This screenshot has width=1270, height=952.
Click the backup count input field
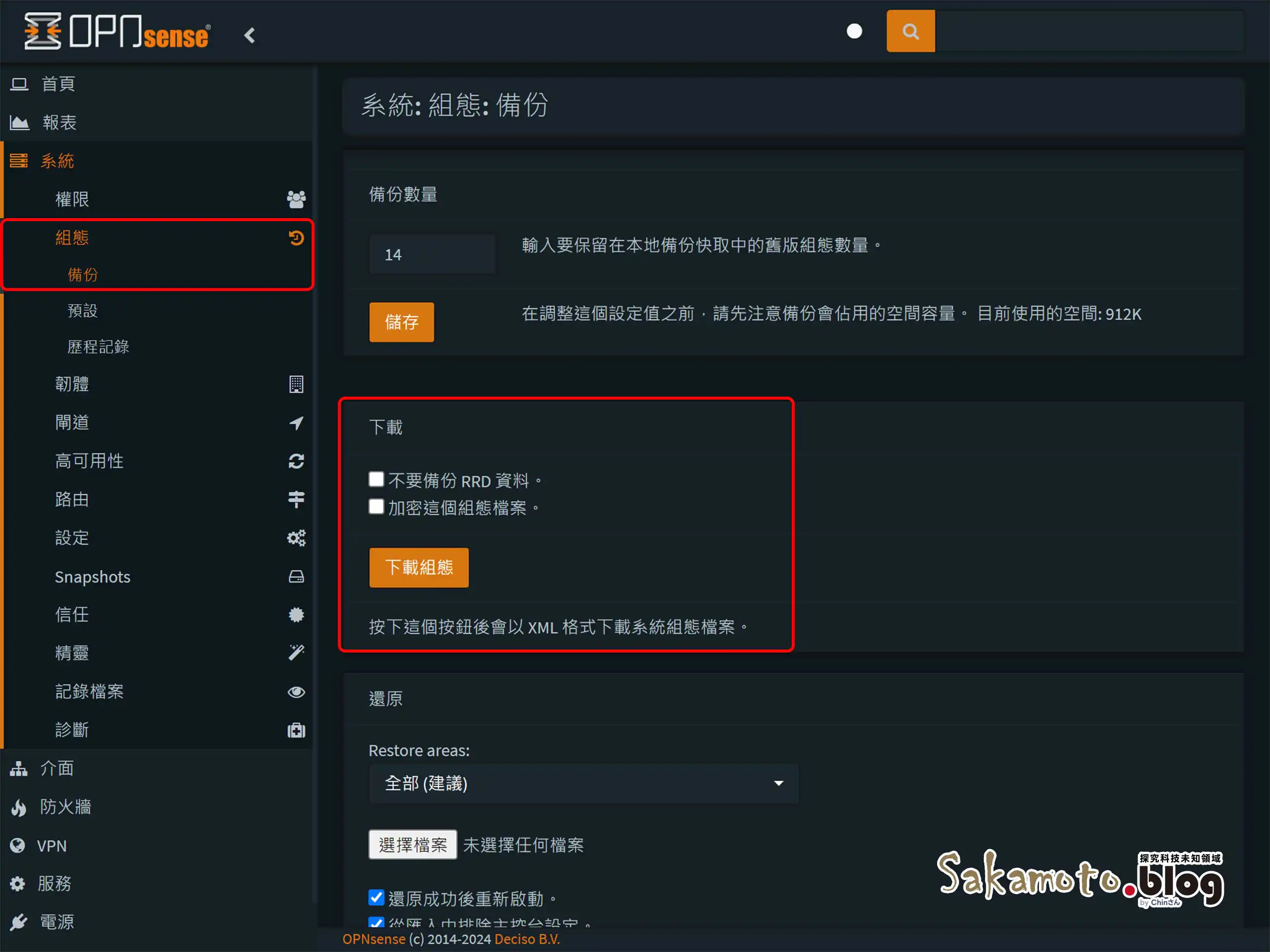[x=432, y=254]
